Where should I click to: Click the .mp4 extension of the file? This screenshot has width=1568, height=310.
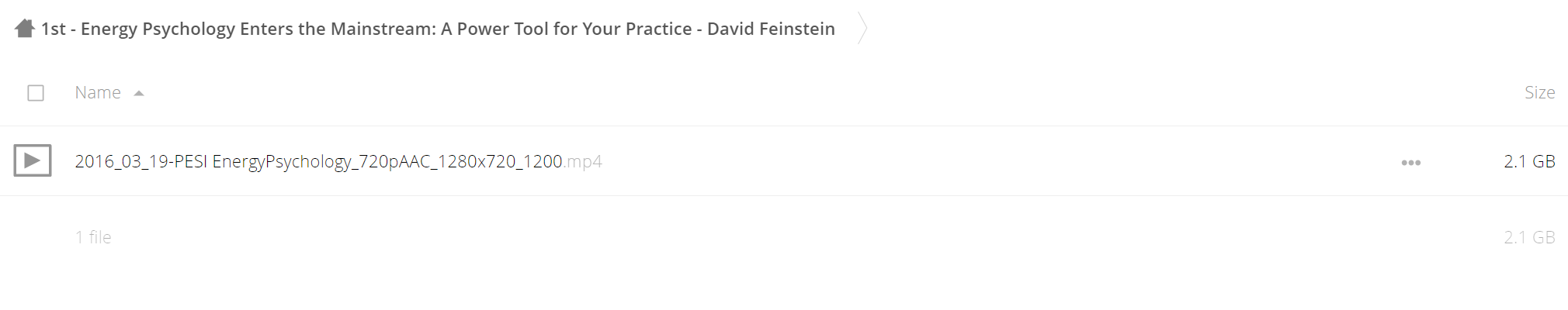click(x=583, y=161)
